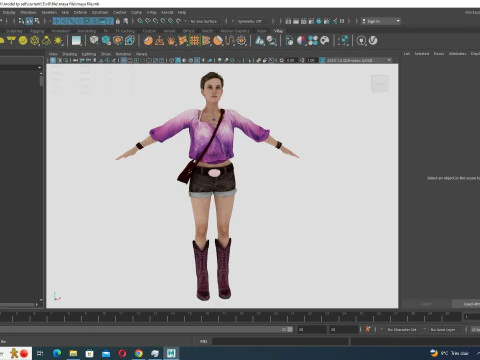Click the orange grid shelf icon
Viewport: 480px width, 360px height.
point(195,41)
